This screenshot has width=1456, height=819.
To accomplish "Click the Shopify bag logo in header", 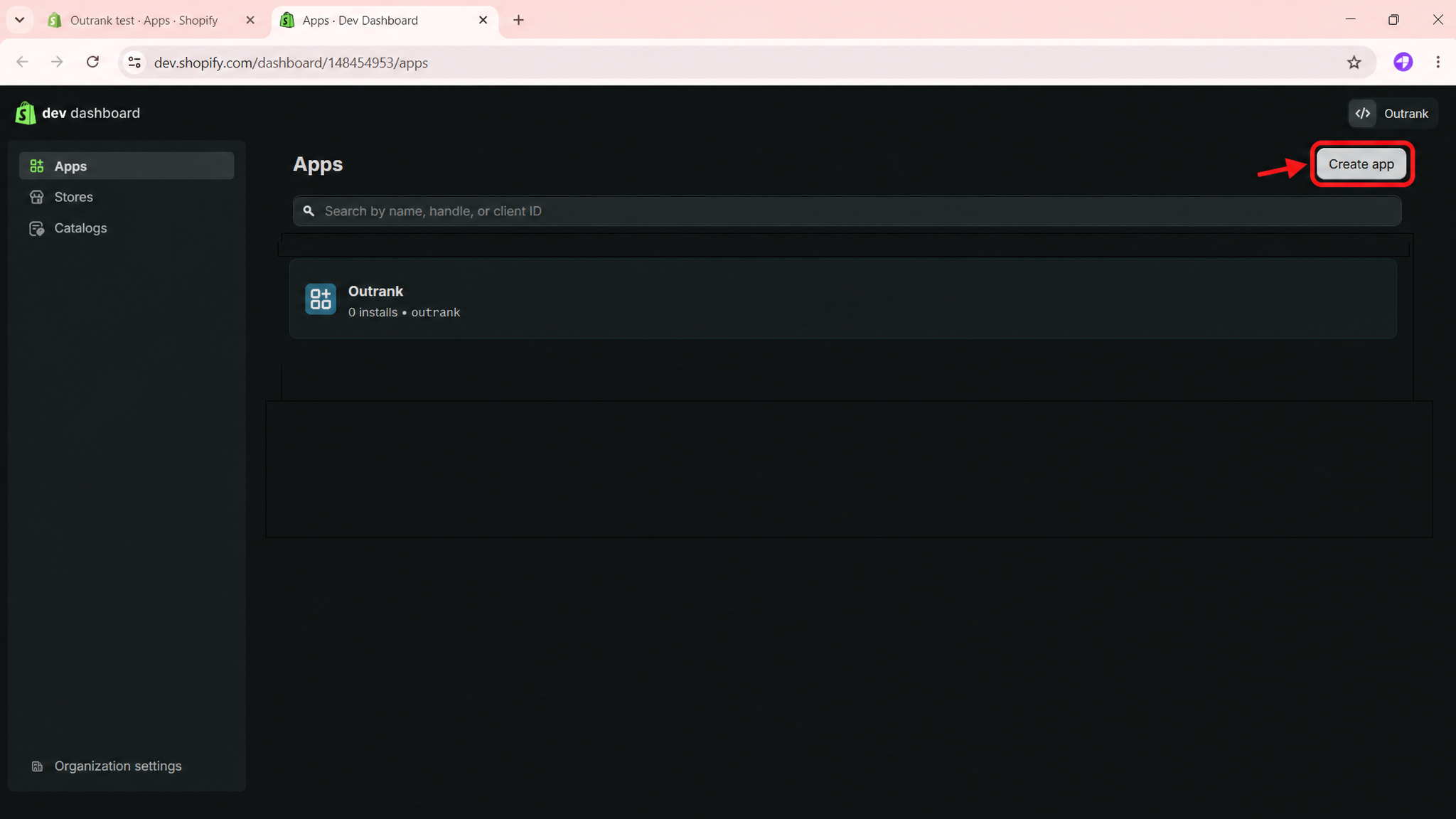I will coord(26,113).
